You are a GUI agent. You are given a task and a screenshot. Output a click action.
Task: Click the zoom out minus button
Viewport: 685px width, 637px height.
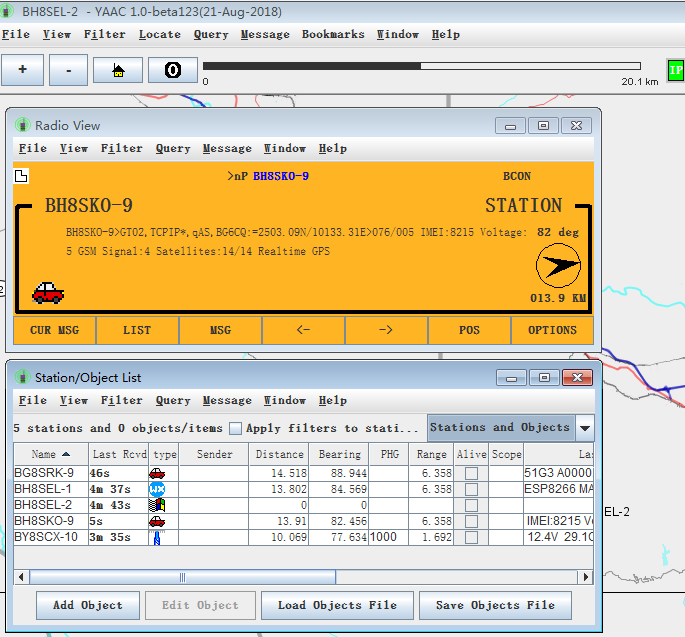tap(68, 70)
